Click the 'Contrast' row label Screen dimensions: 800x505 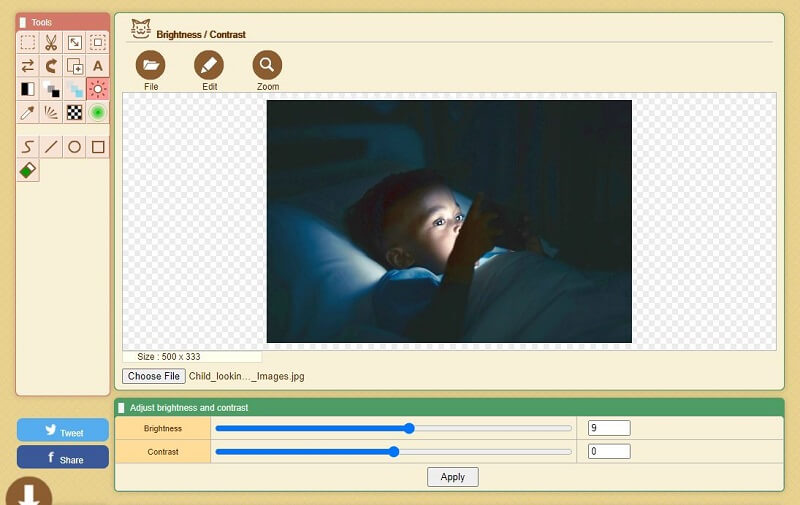coord(163,452)
